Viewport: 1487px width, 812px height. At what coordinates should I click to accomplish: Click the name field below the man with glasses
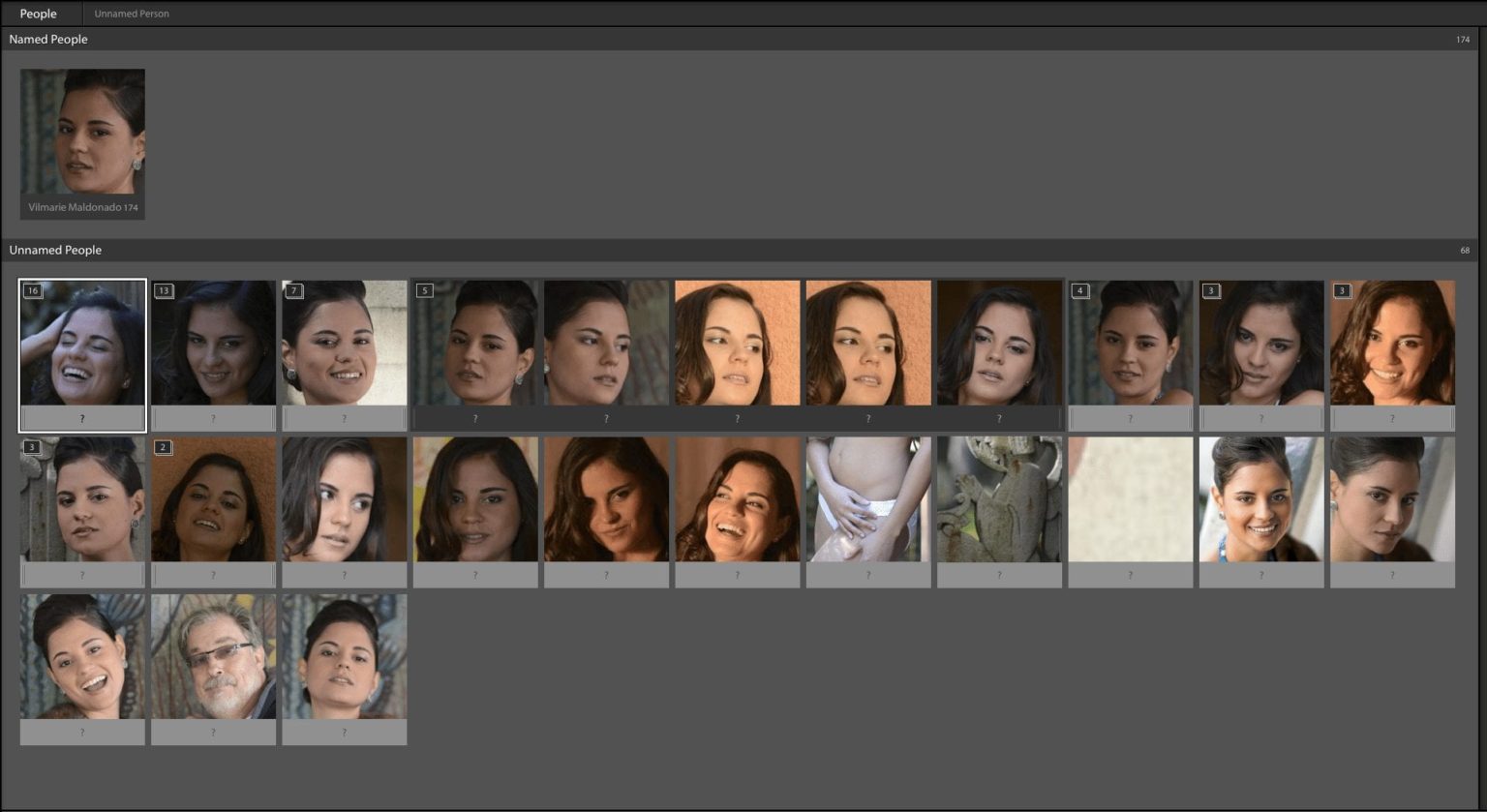point(213,733)
